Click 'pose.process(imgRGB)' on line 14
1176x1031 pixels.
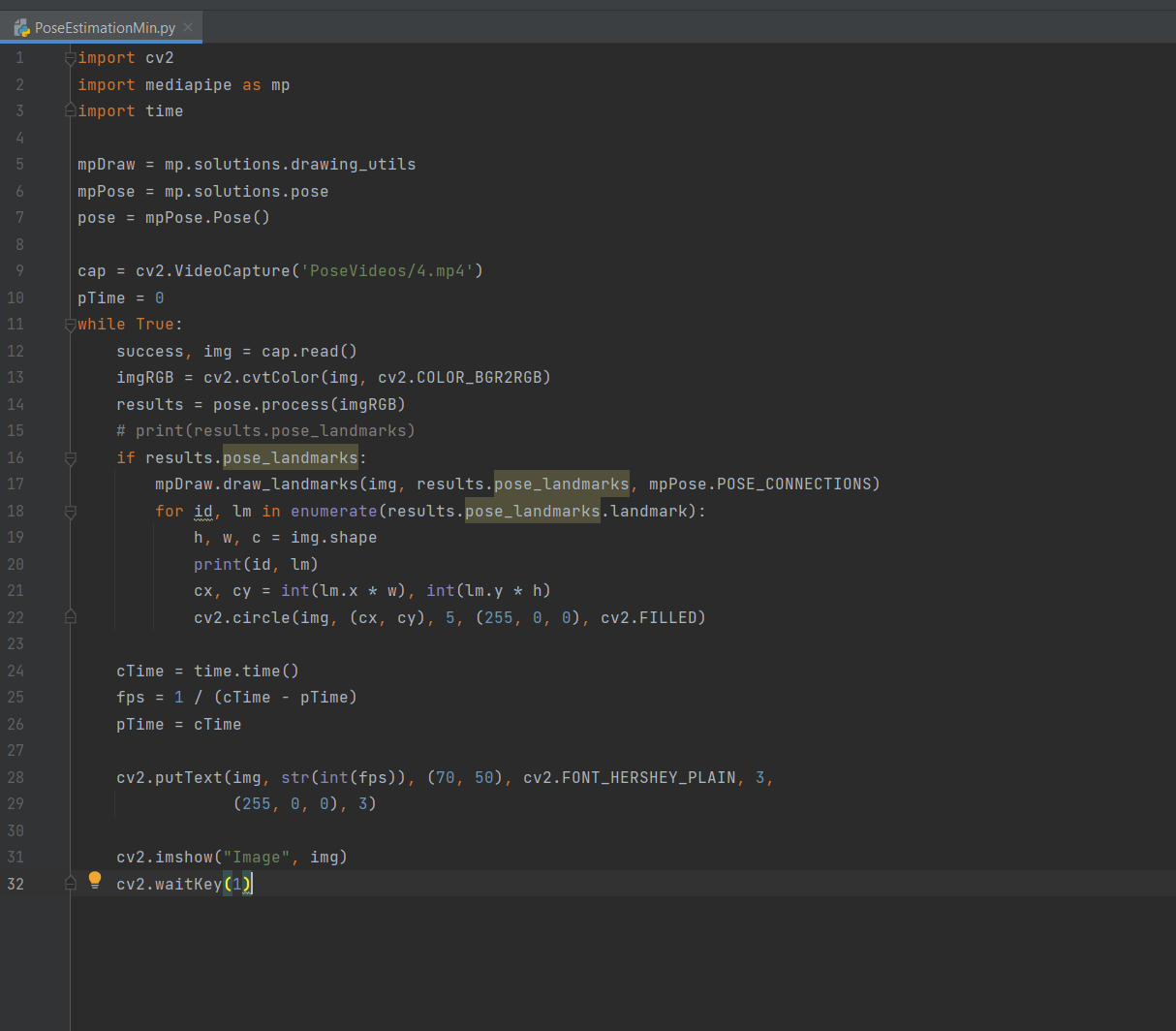click(310, 404)
